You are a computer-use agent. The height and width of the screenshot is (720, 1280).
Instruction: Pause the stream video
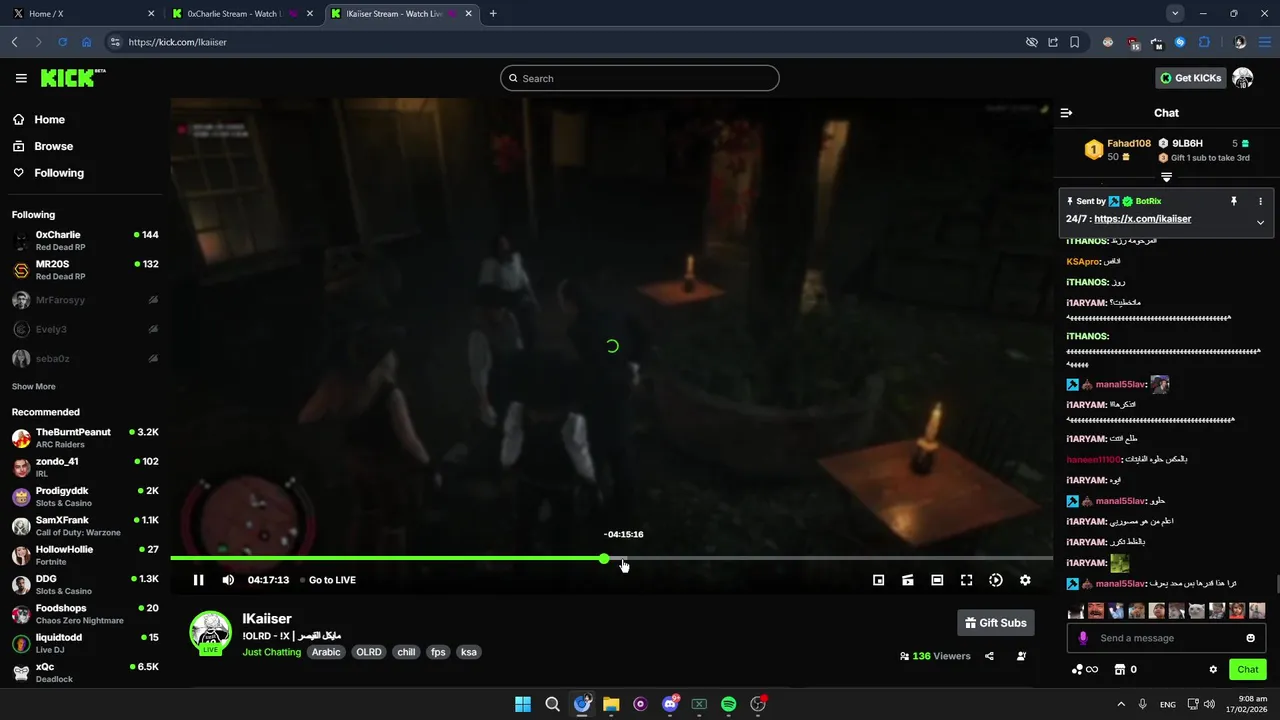198,580
